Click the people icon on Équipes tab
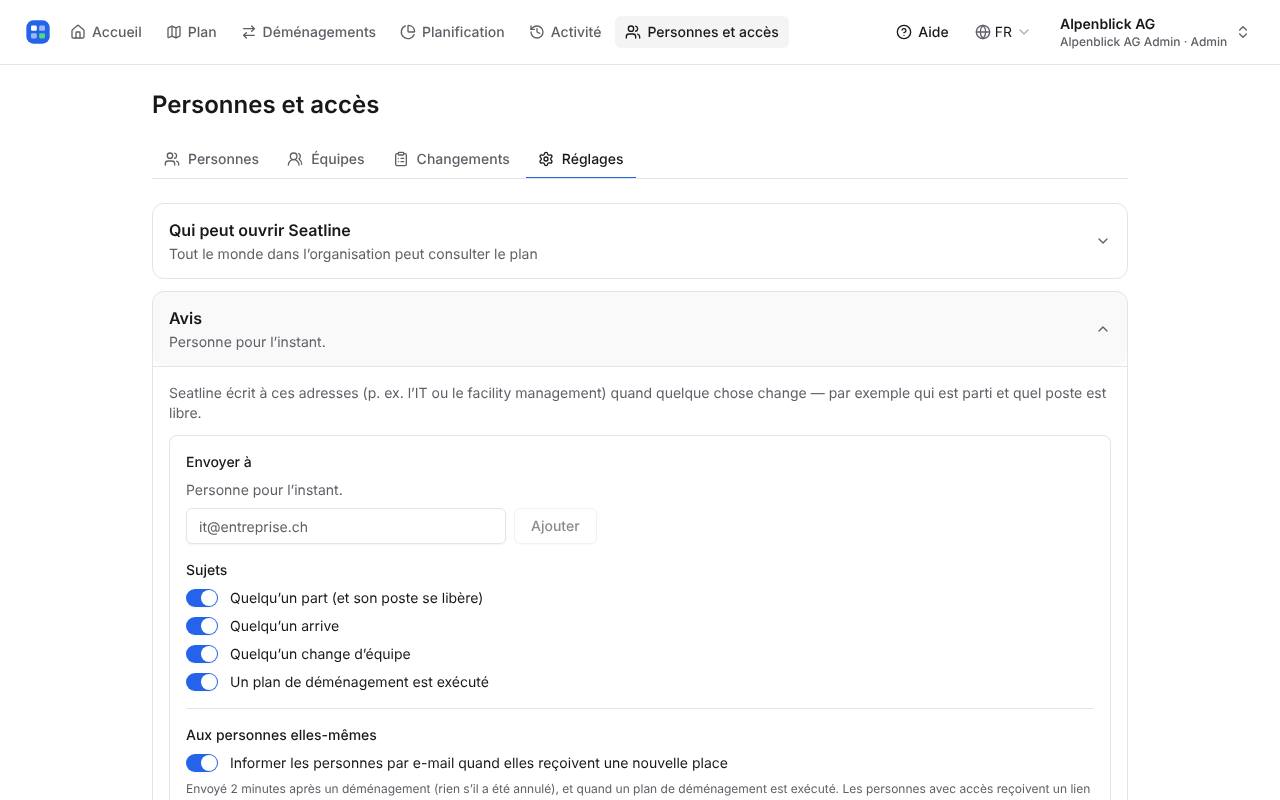The height and width of the screenshot is (800, 1280). (x=295, y=159)
